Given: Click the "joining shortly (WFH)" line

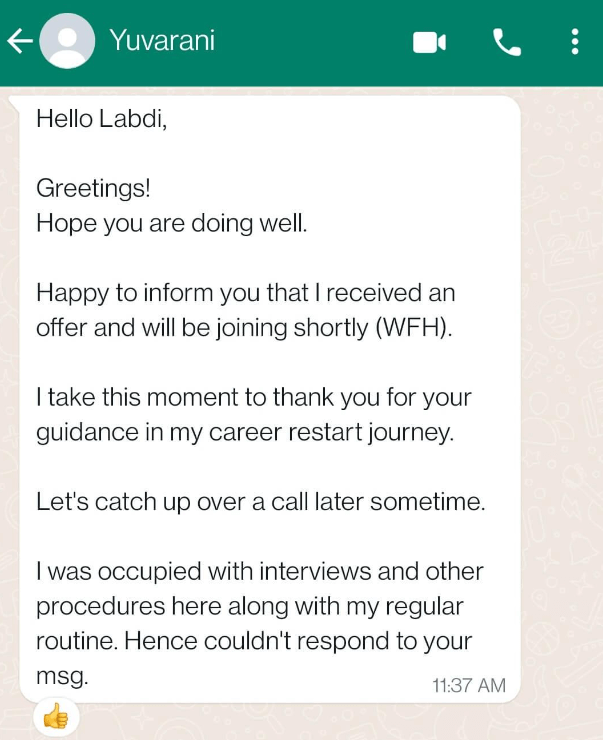Looking at the screenshot, I should point(244,328).
